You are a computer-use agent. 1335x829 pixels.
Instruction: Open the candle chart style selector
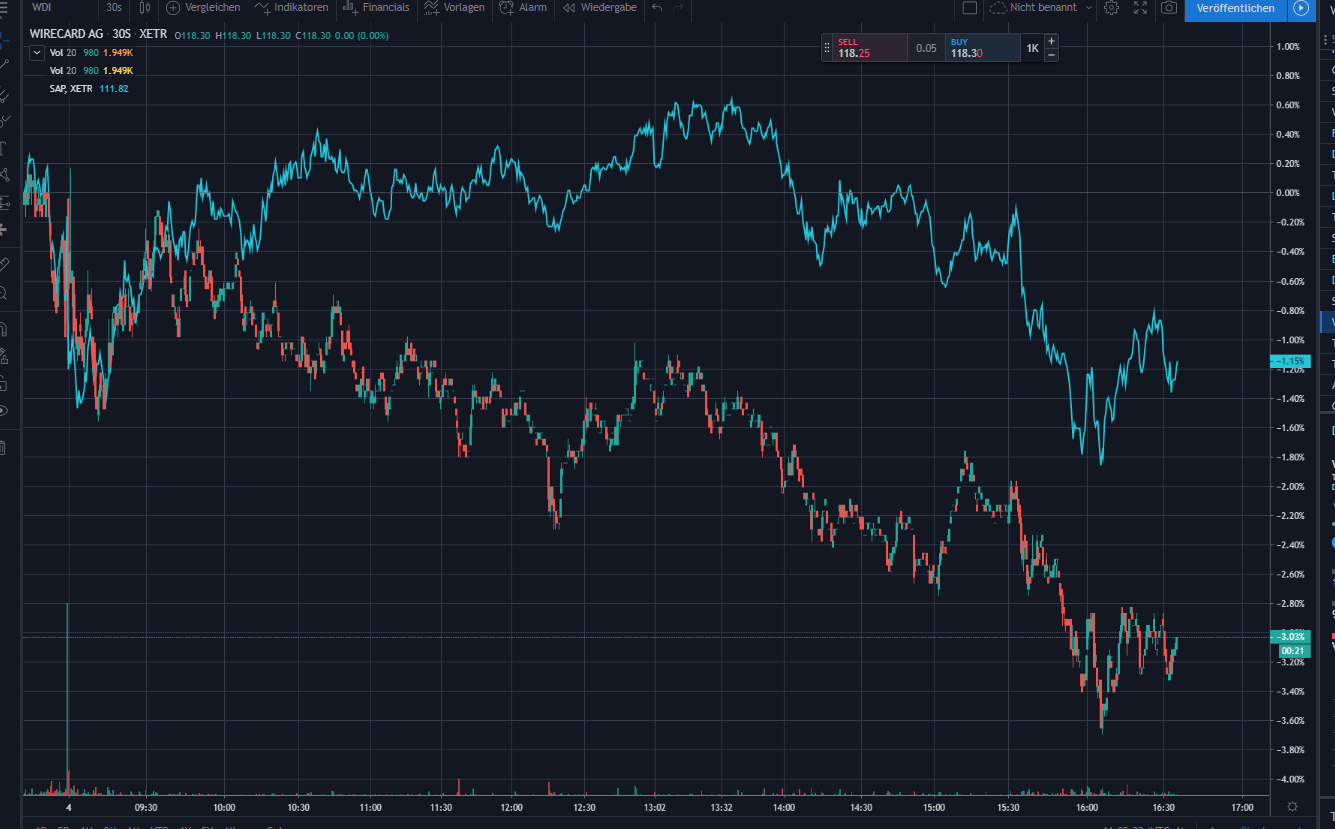pyautogui.click(x=143, y=8)
